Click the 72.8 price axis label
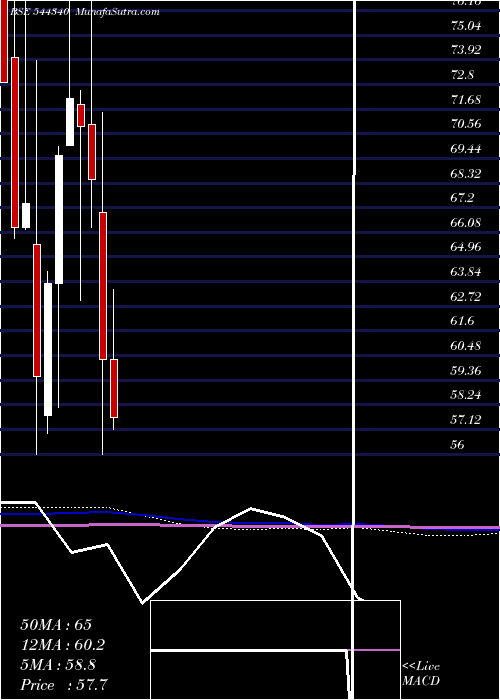 tap(463, 75)
